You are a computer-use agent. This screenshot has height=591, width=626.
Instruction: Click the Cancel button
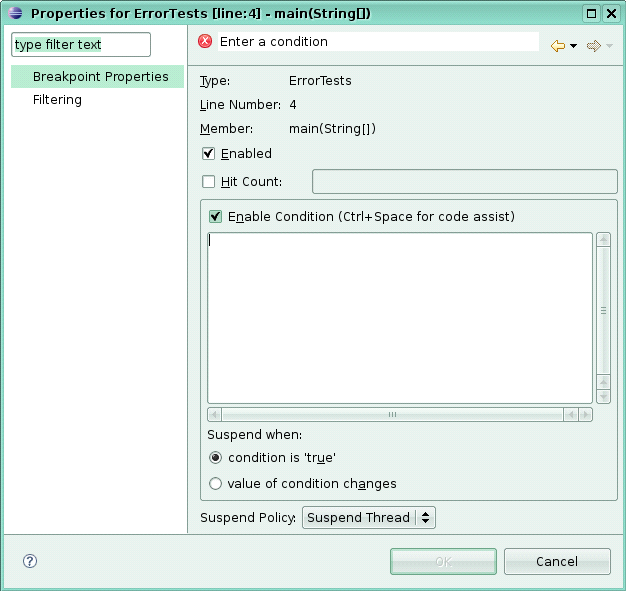557,561
